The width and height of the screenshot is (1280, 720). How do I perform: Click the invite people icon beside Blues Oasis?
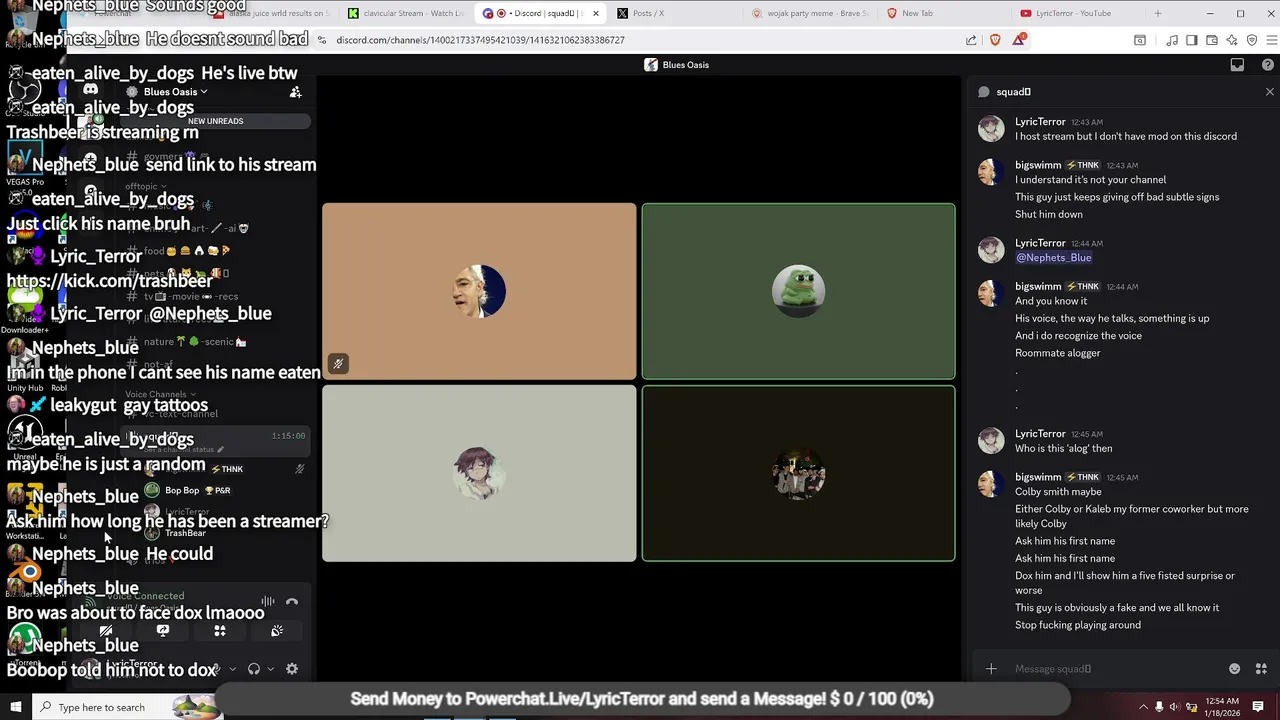click(x=295, y=92)
